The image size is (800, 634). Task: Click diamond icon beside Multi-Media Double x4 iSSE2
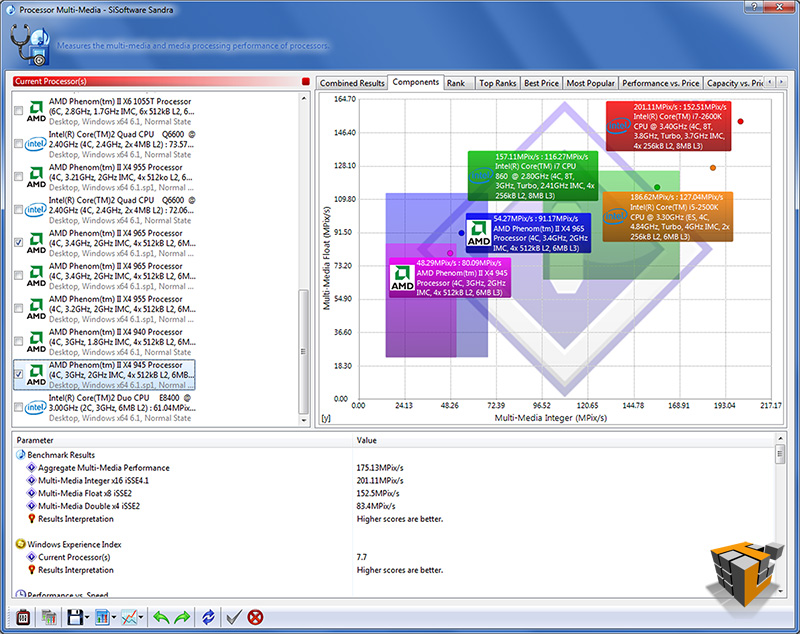(32, 505)
